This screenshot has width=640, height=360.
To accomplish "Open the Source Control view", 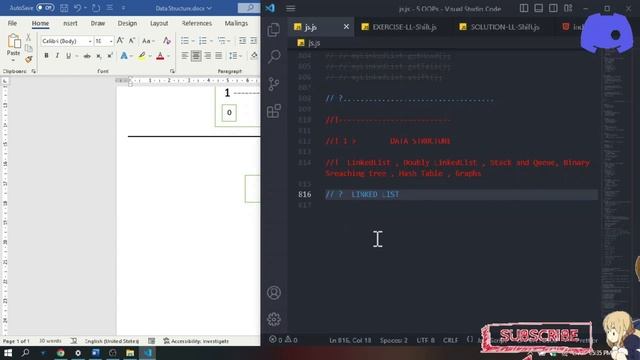I will pyautogui.click(x=274, y=84).
